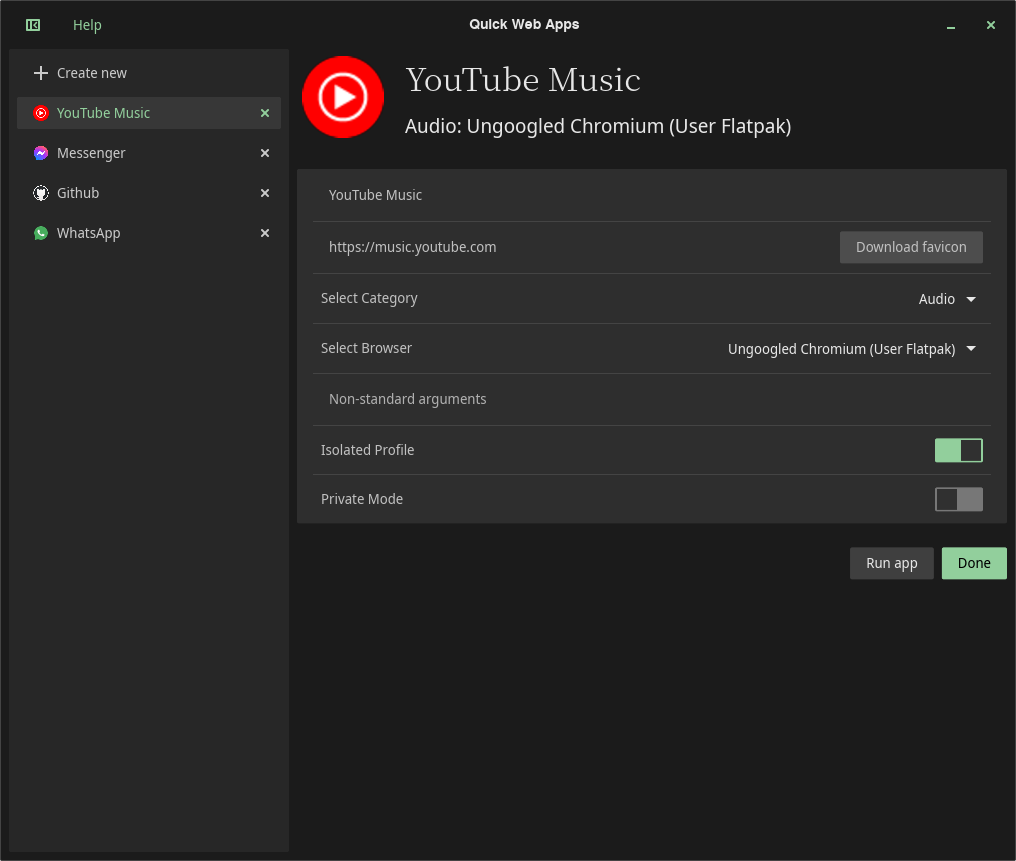Delete the WhatsApp web app
This screenshot has width=1016, height=861.
pyautogui.click(x=265, y=233)
